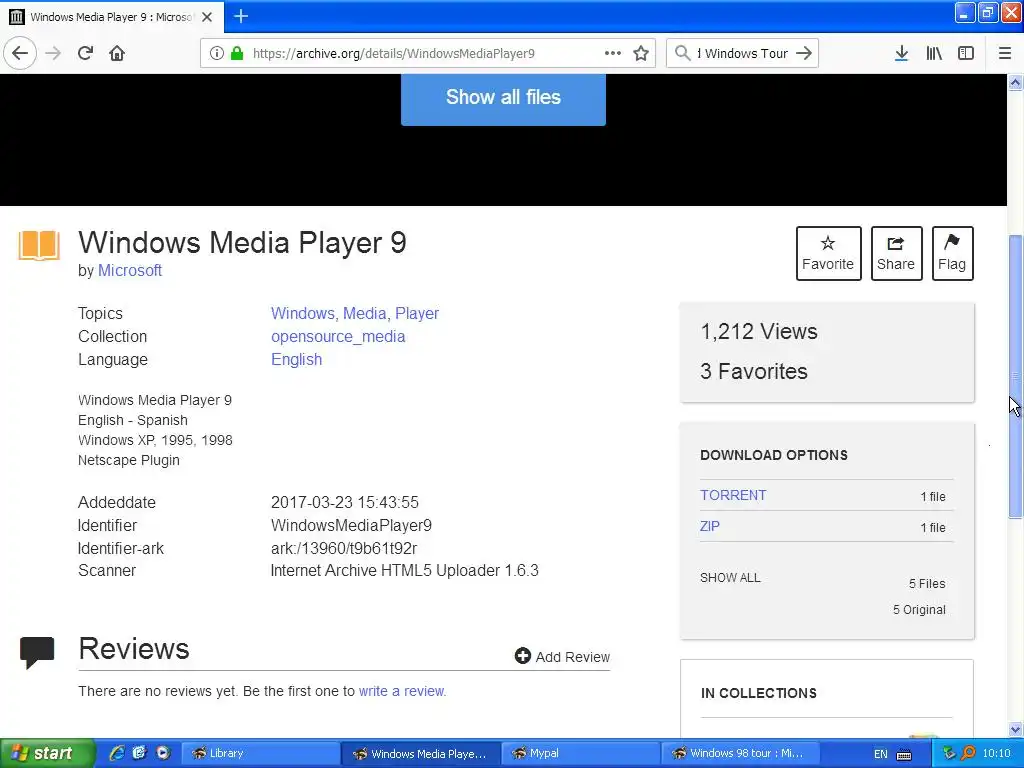The height and width of the screenshot is (768, 1024).
Task: Click the 3 Favorites text
Action: pos(754,372)
